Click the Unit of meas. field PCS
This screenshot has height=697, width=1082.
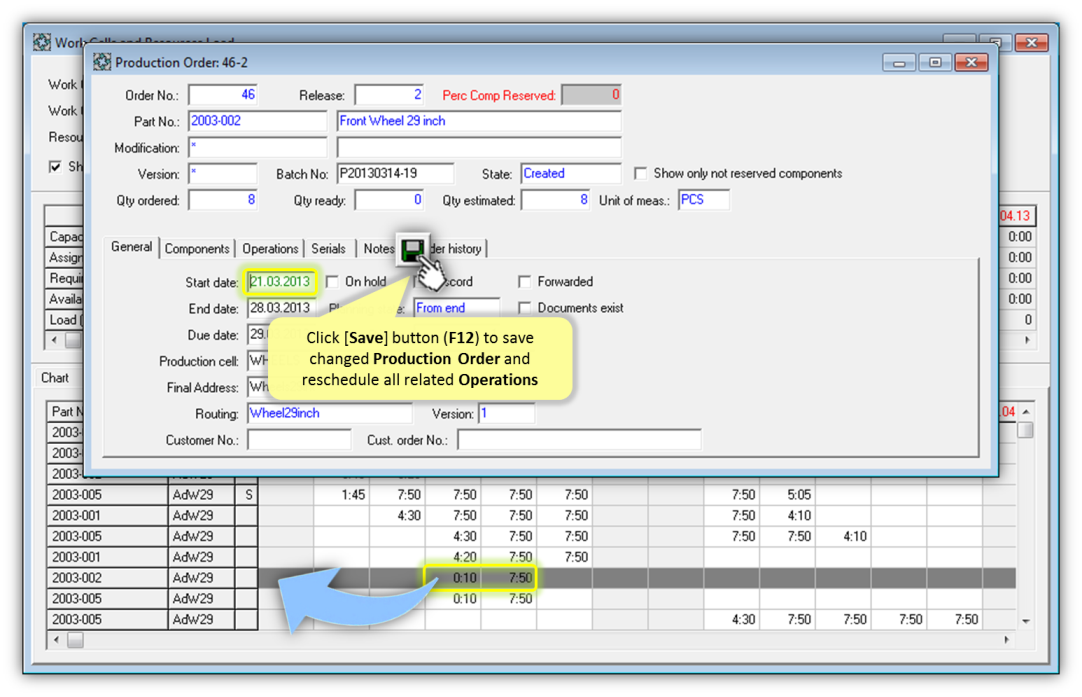click(x=704, y=200)
